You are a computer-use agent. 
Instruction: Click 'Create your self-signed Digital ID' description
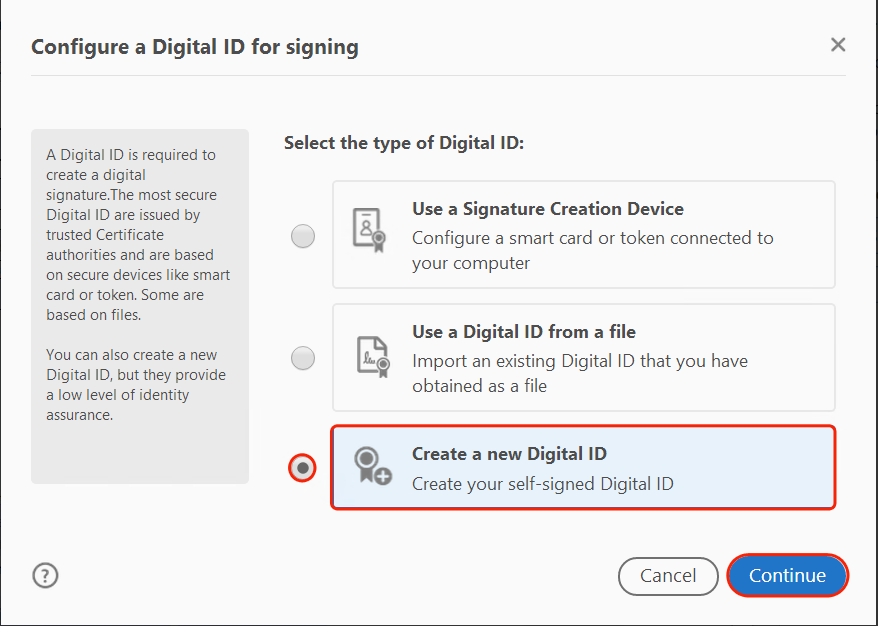pyautogui.click(x=542, y=484)
